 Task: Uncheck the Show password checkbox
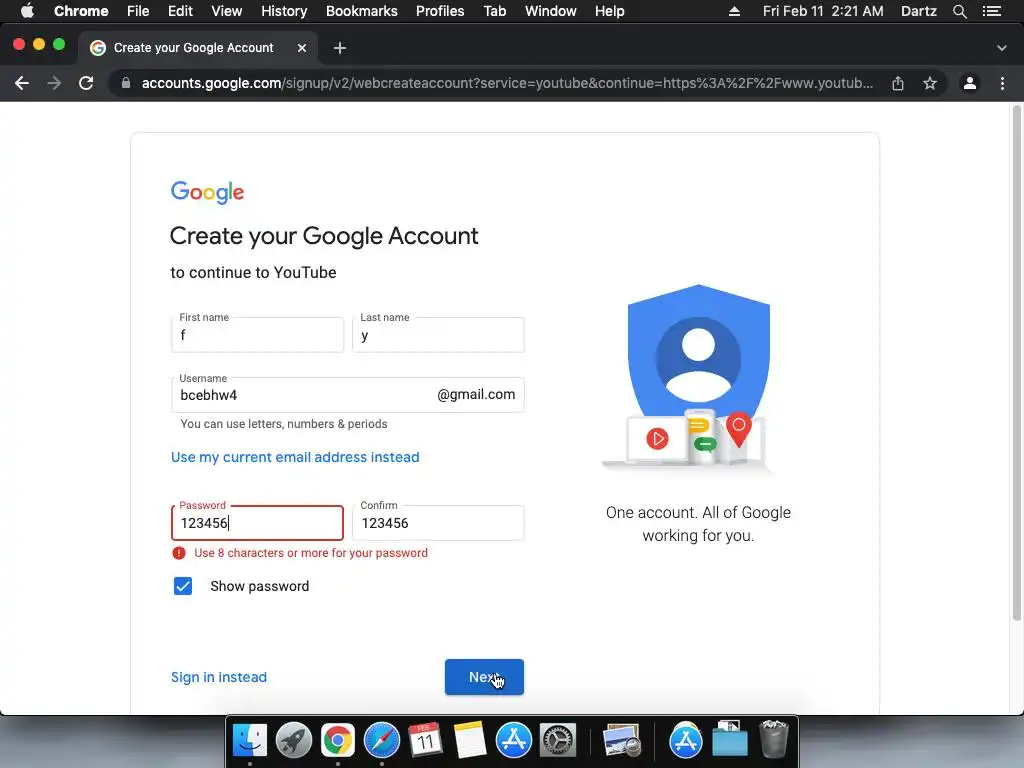(183, 586)
